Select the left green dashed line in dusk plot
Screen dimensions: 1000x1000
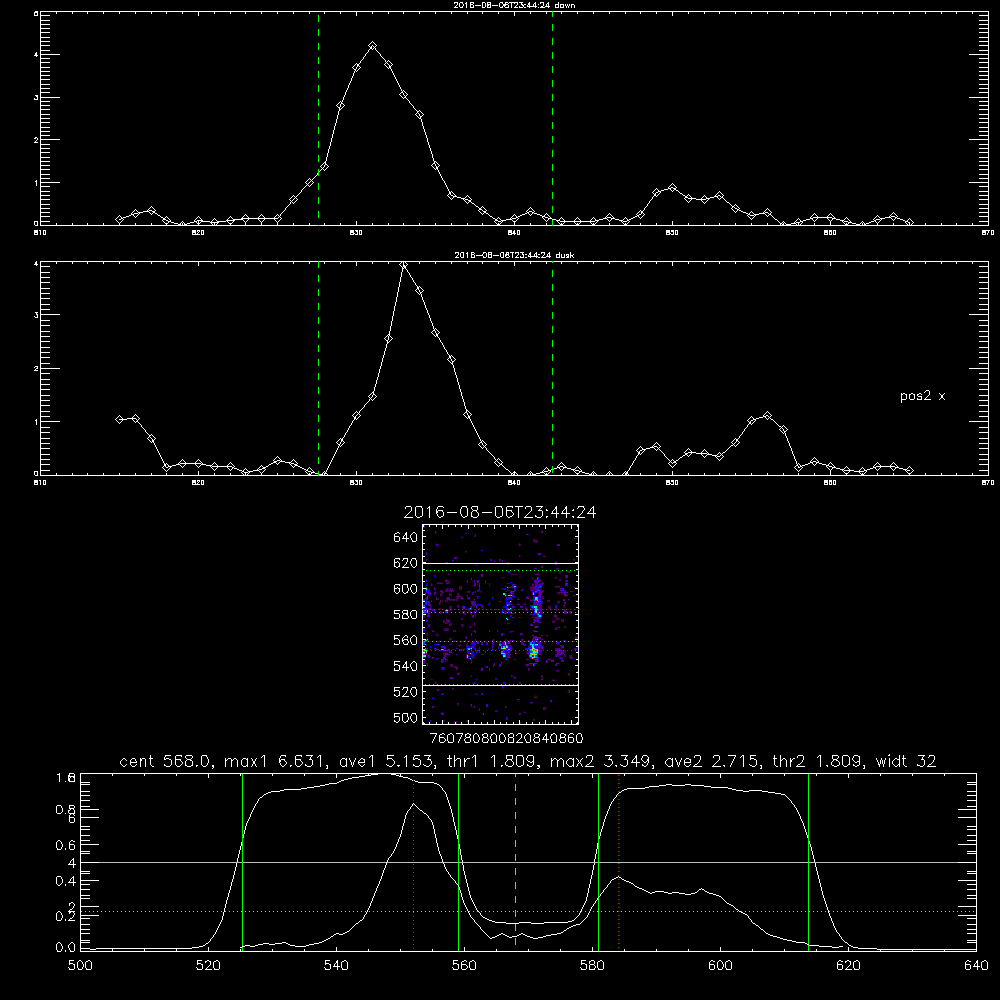(318, 368)
